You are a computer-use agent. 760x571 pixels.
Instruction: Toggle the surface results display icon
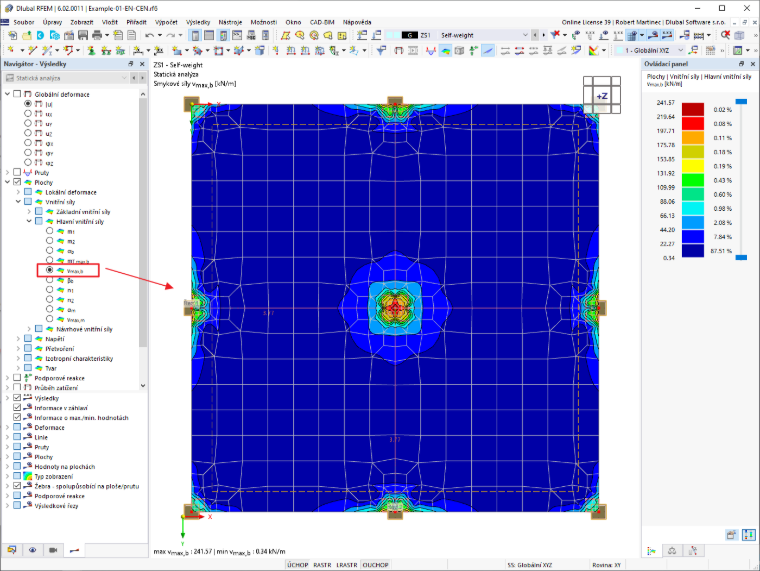coord(445,50)
